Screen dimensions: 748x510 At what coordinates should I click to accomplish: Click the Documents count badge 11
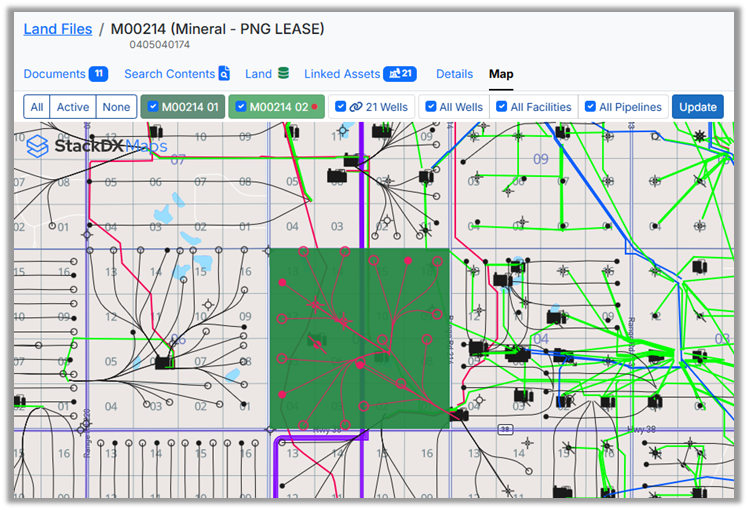(98, 74)
